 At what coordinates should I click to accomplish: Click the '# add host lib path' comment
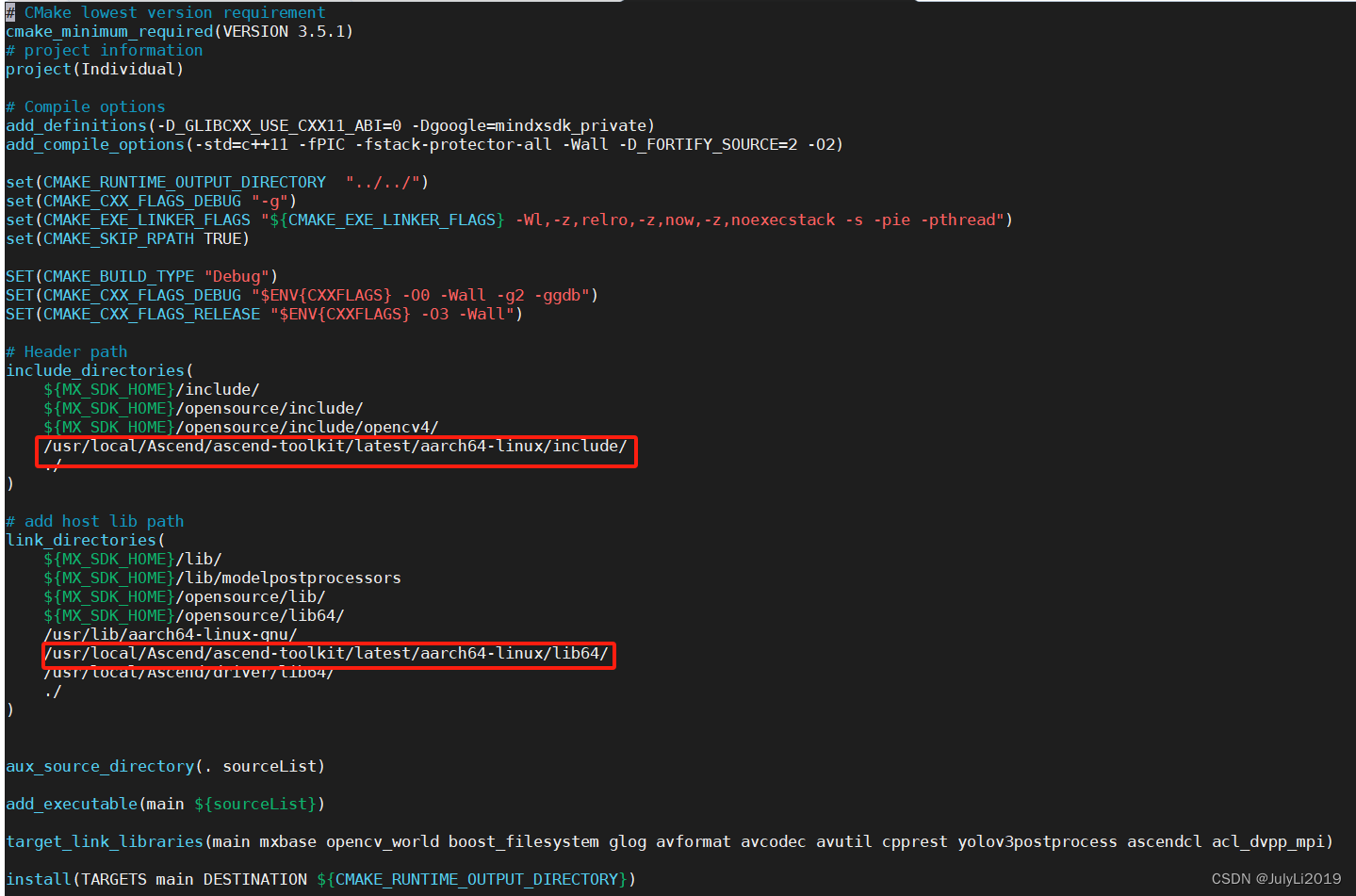pyautogui.click(x=94, y=521)
